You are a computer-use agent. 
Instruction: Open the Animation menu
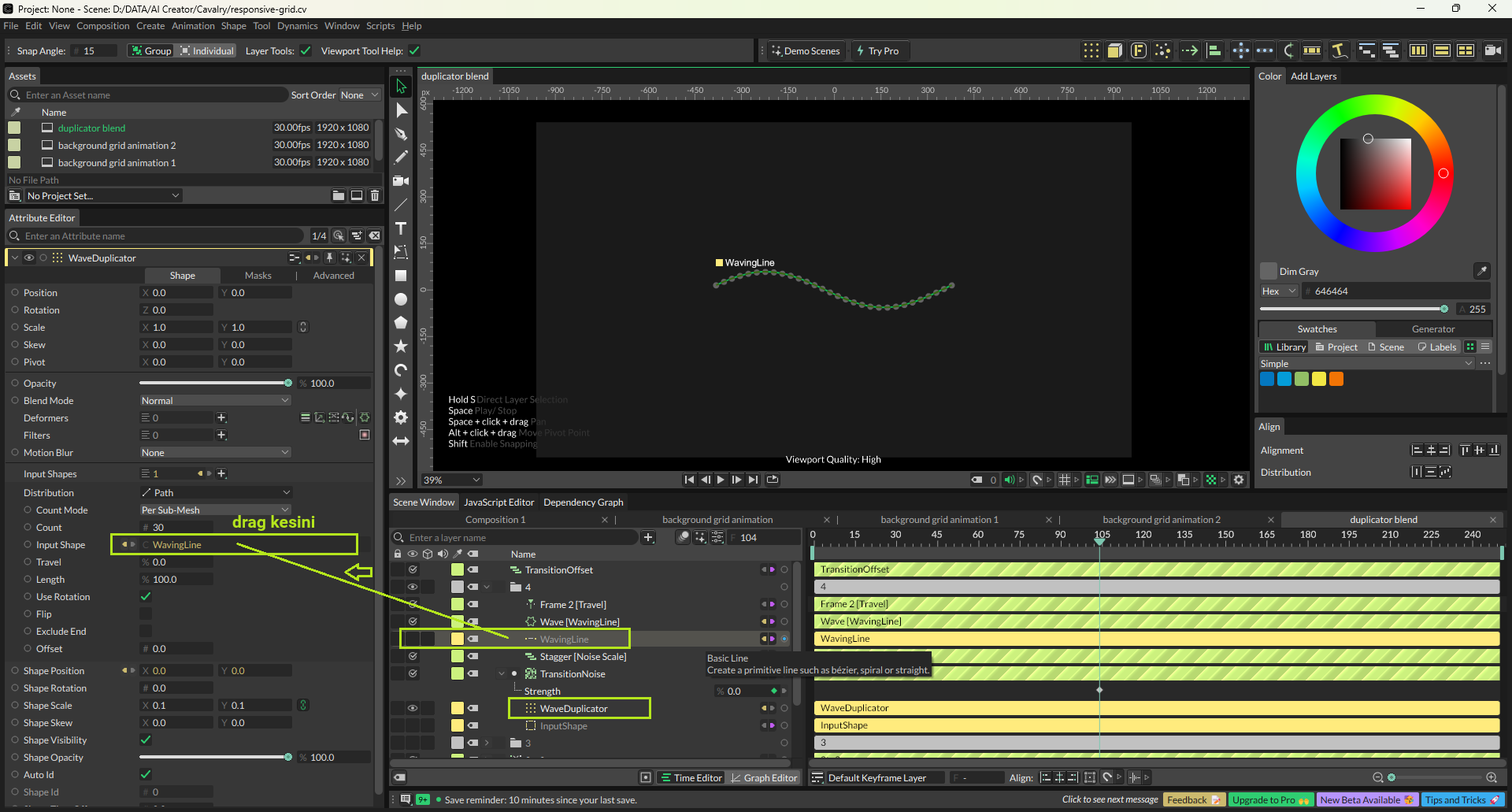coord(193,26)
